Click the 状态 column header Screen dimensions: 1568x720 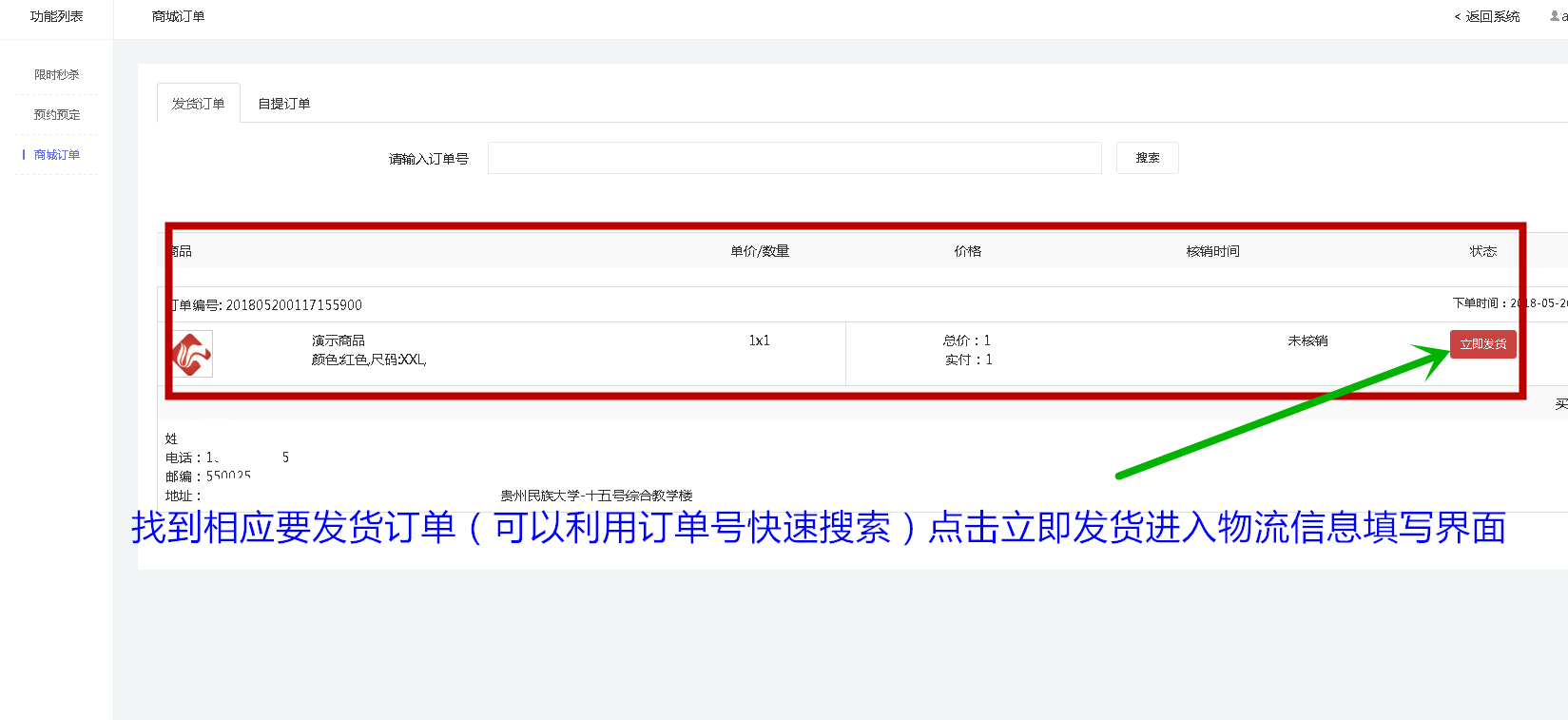click(1483, 251)
